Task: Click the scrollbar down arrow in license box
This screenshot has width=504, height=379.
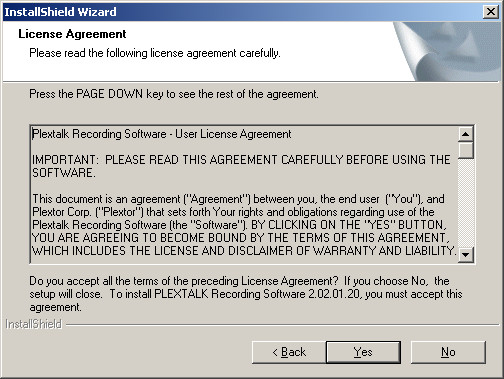Action: pyautogui.click(x=466, y=255)
